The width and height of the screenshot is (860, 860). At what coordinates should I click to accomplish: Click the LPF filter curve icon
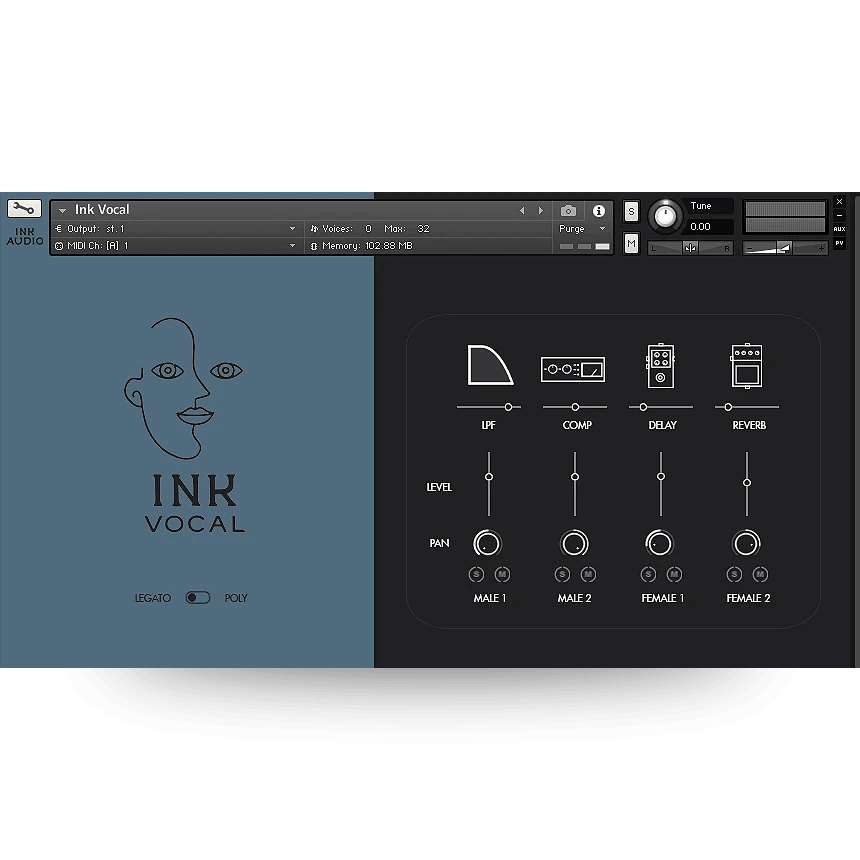coord(490,365)
